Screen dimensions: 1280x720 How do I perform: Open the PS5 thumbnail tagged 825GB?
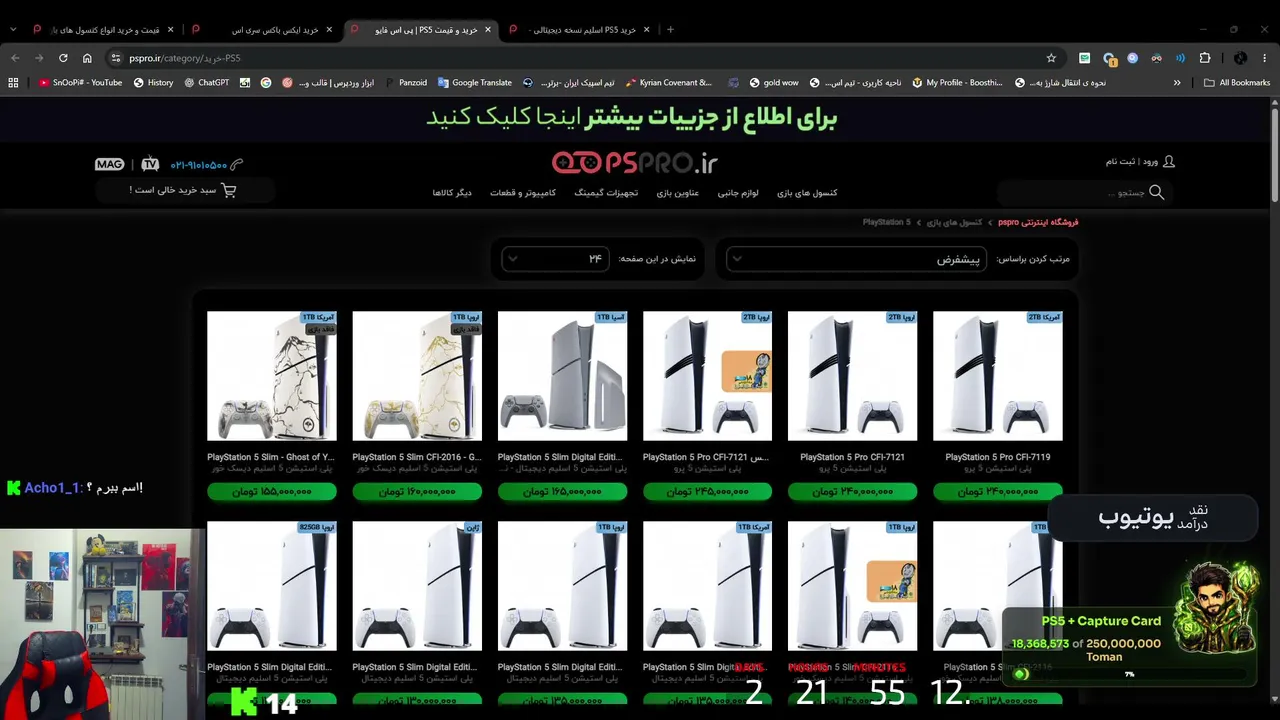coord(272,586)
